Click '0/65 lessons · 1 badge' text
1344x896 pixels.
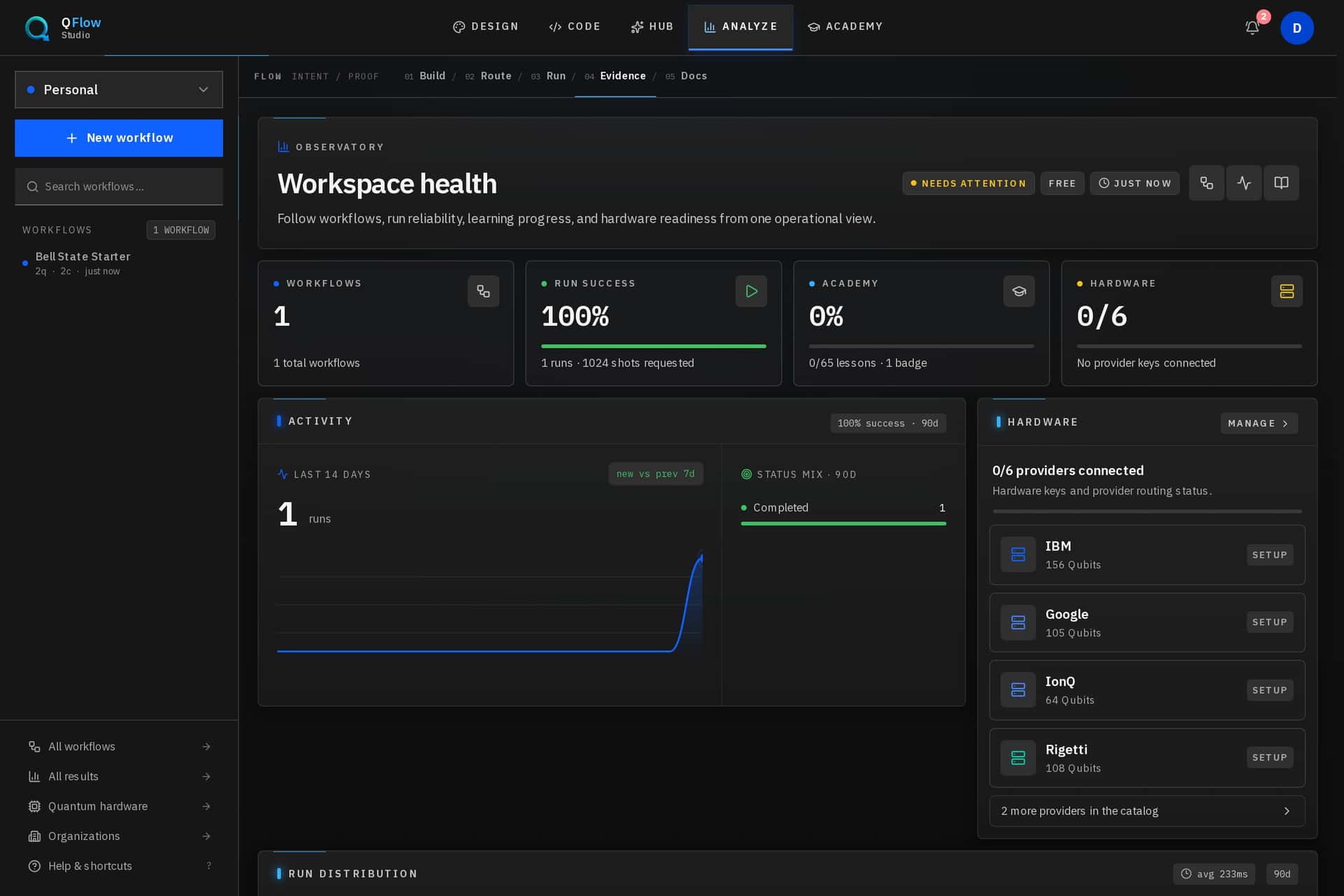[x=867, y=363]
